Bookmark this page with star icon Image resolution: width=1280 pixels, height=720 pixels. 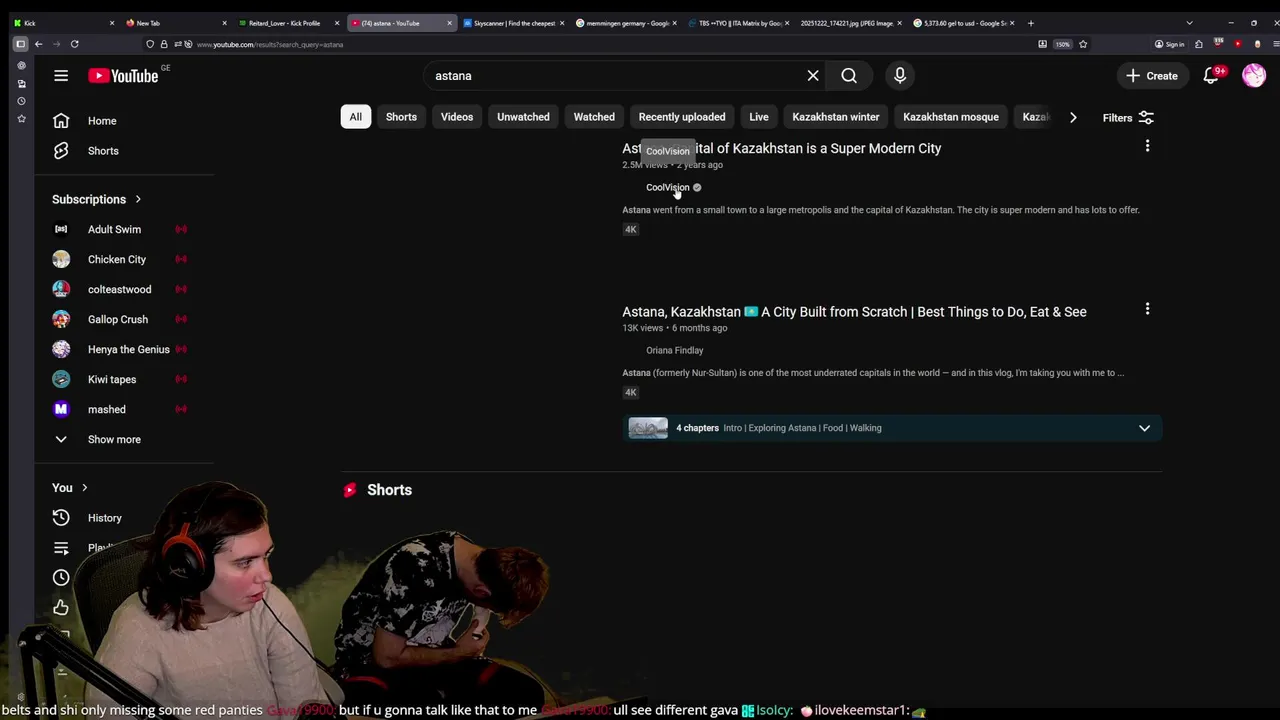[1083, 44]
